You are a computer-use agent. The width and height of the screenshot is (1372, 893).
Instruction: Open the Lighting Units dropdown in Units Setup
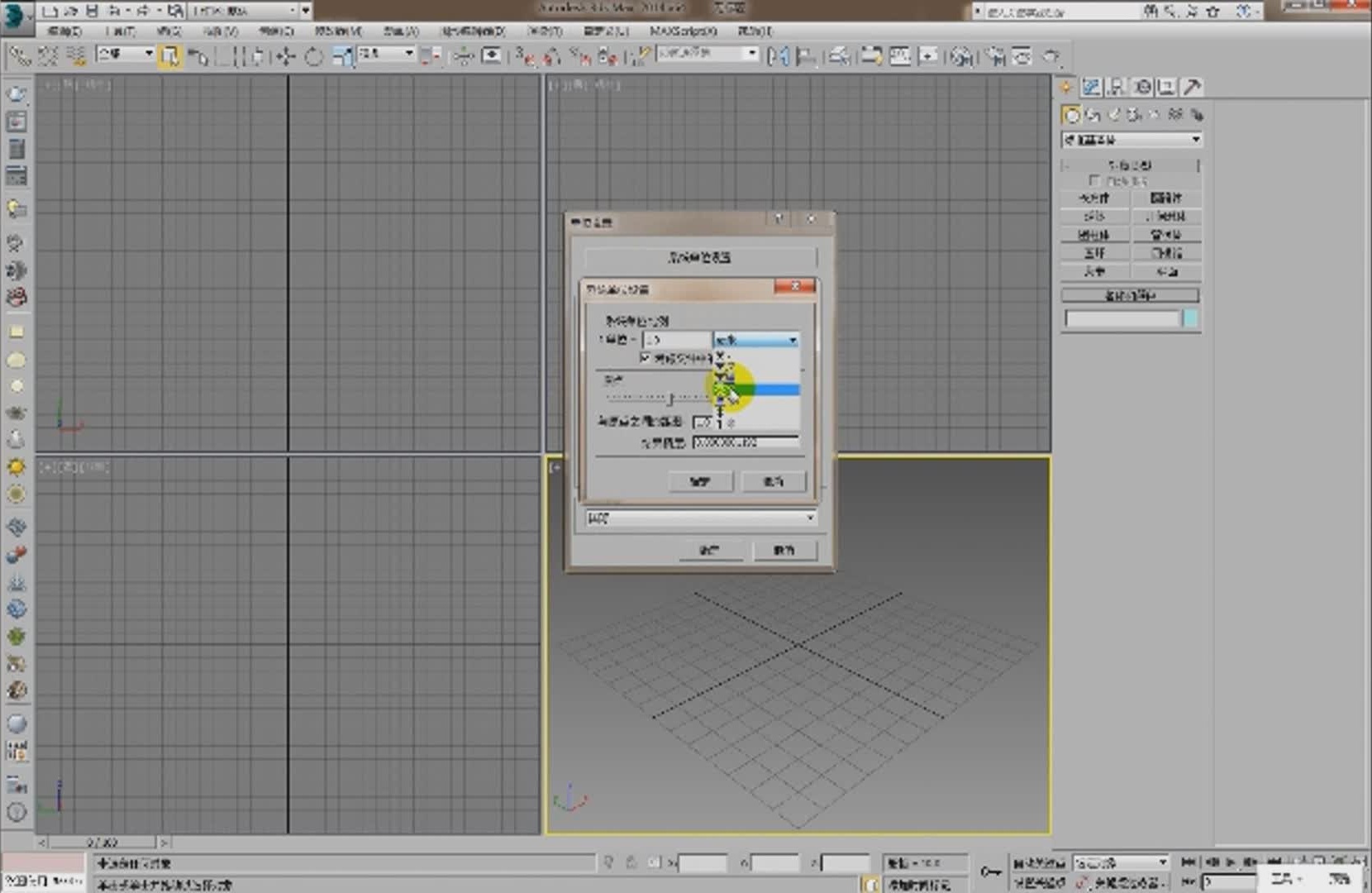701,518
